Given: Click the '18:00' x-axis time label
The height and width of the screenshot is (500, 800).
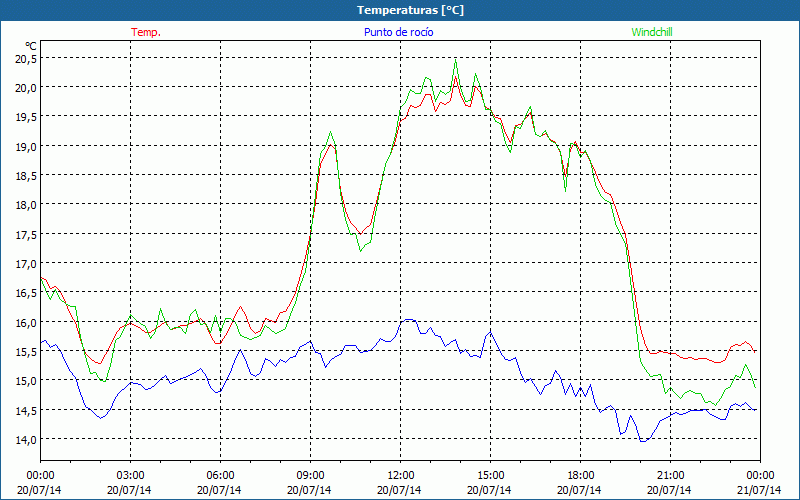Looking at the screenshot, I should pyautogui.click(x=581, y=475).
